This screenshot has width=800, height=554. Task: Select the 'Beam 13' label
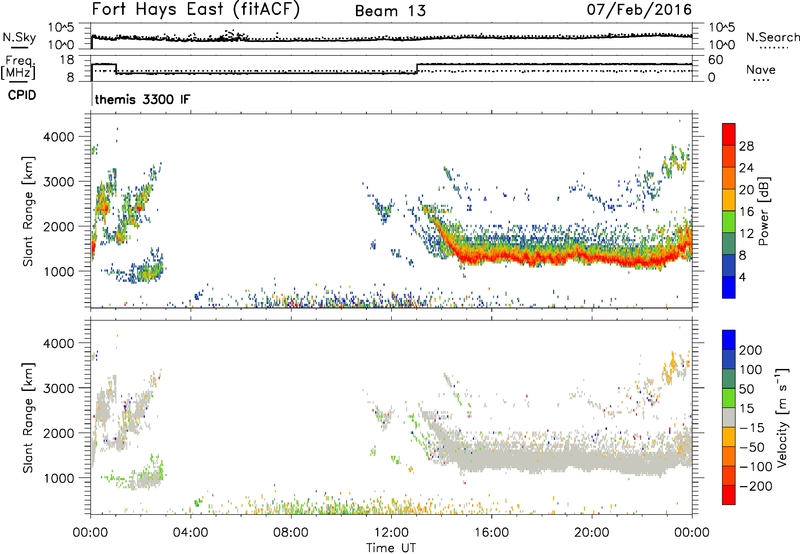pyautogui.click(x=390, y=11)
